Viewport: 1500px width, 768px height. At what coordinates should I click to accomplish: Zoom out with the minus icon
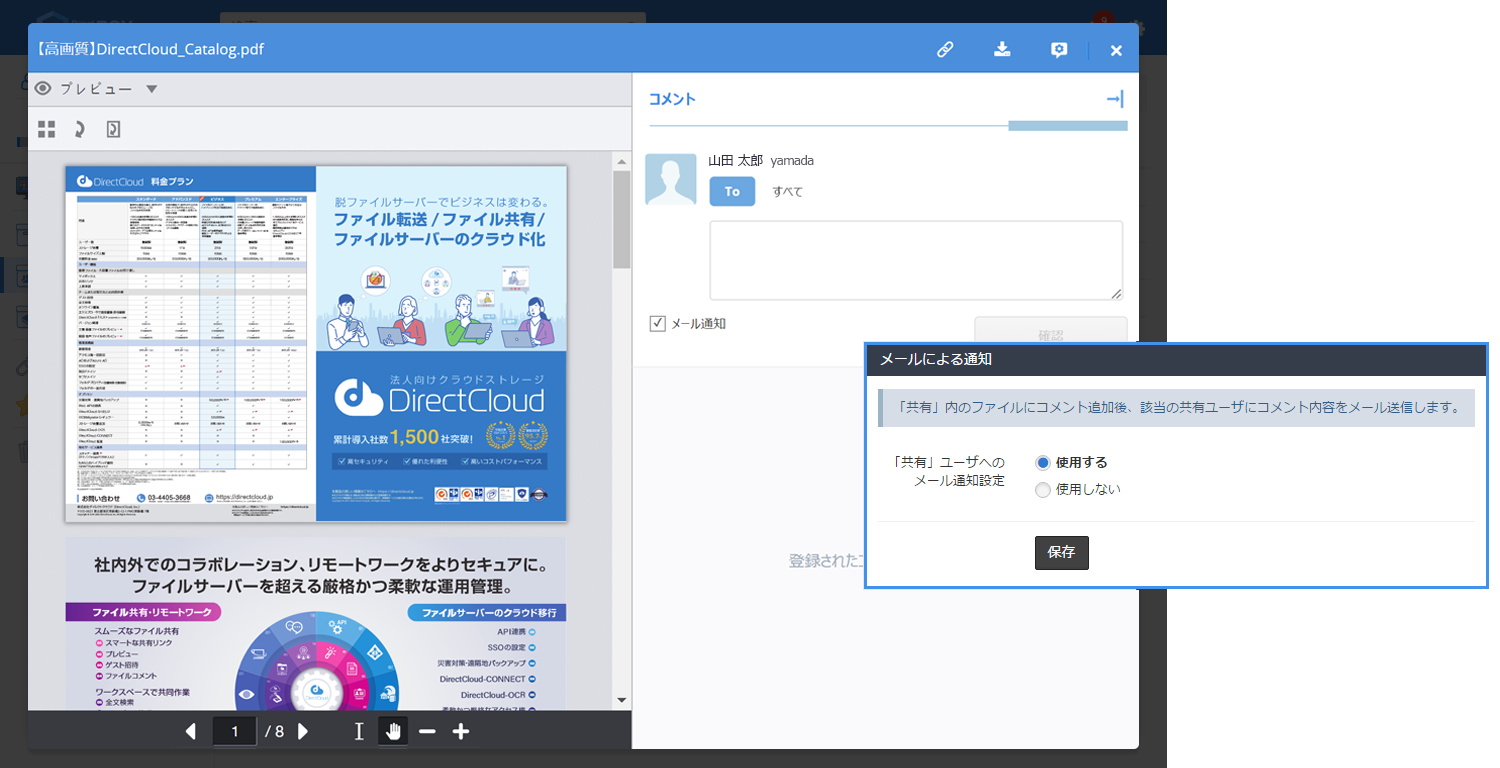pos(427,731)
